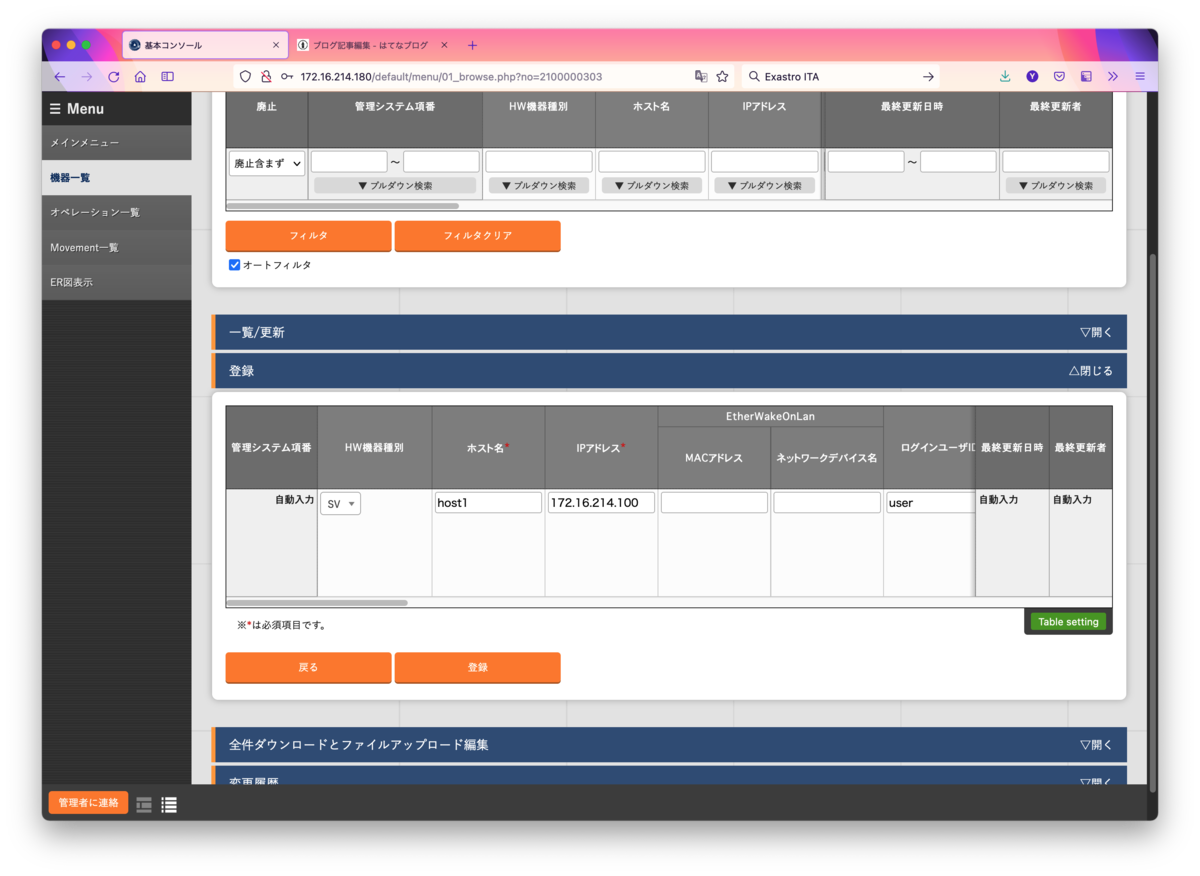Select 機器一覧 in the sidebar
Viewport: 1200px width, 876px height.
tap(116, 178)
